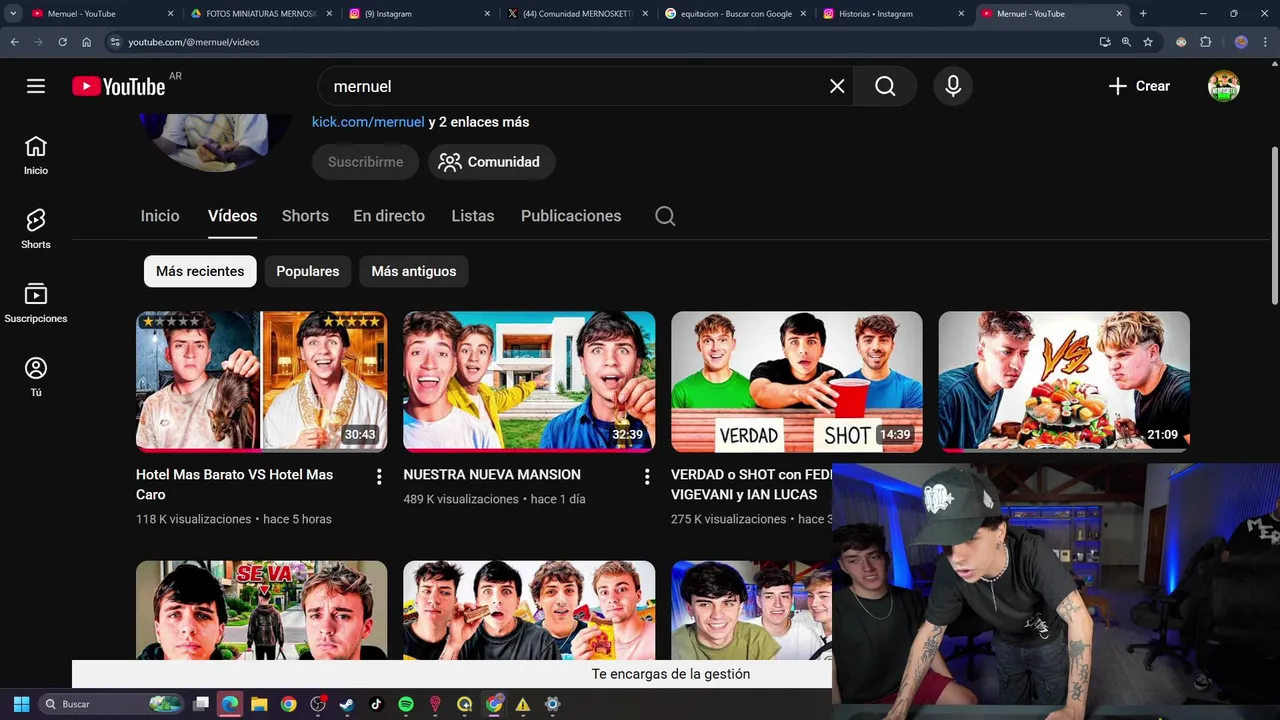Activate voice search microphone
The height and width of the screenshot is (720, 1280).
click(953, 86)
